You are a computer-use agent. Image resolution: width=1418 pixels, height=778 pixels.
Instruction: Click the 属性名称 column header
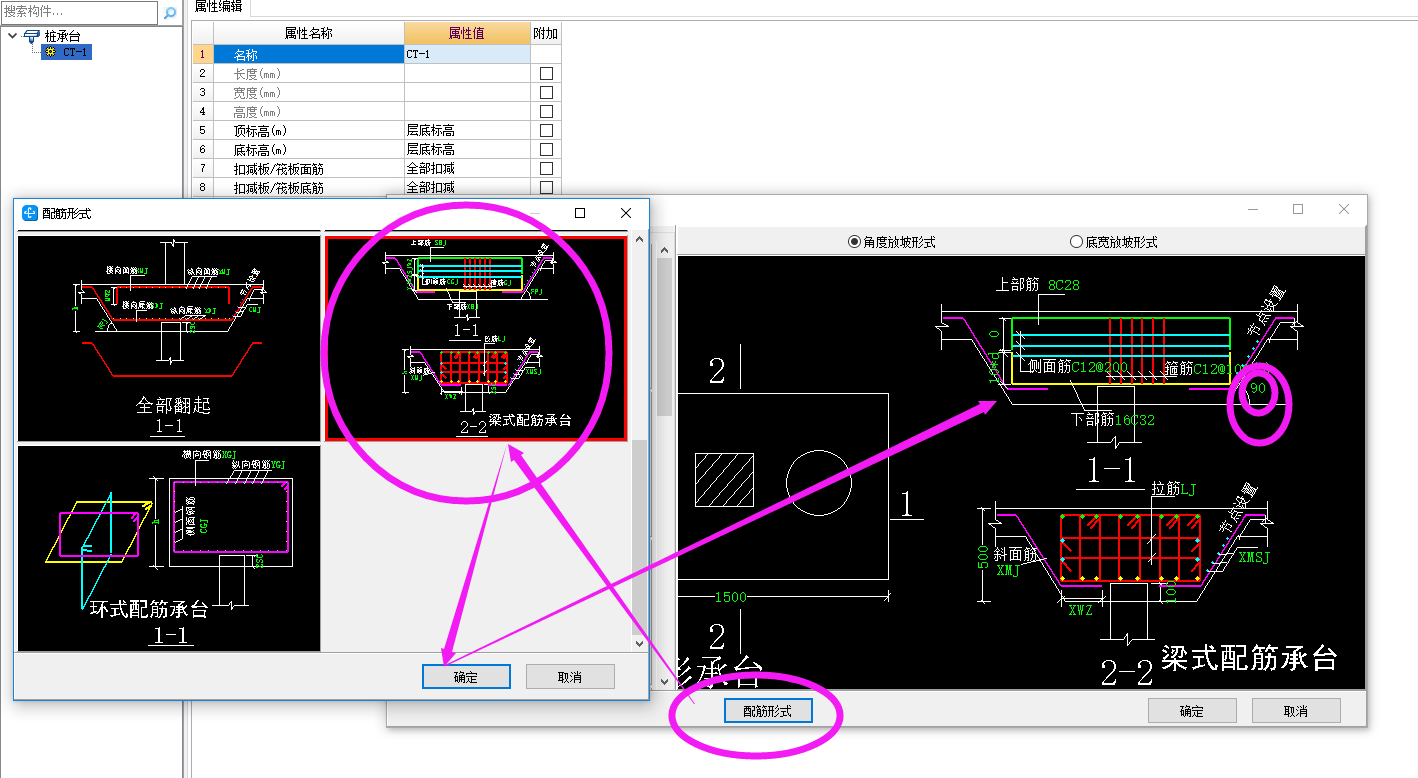[308, 33]
